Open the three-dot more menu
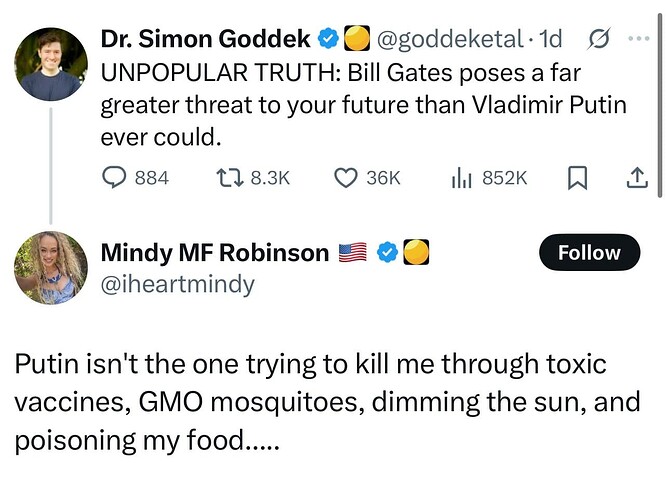 (x=639, y=38)
